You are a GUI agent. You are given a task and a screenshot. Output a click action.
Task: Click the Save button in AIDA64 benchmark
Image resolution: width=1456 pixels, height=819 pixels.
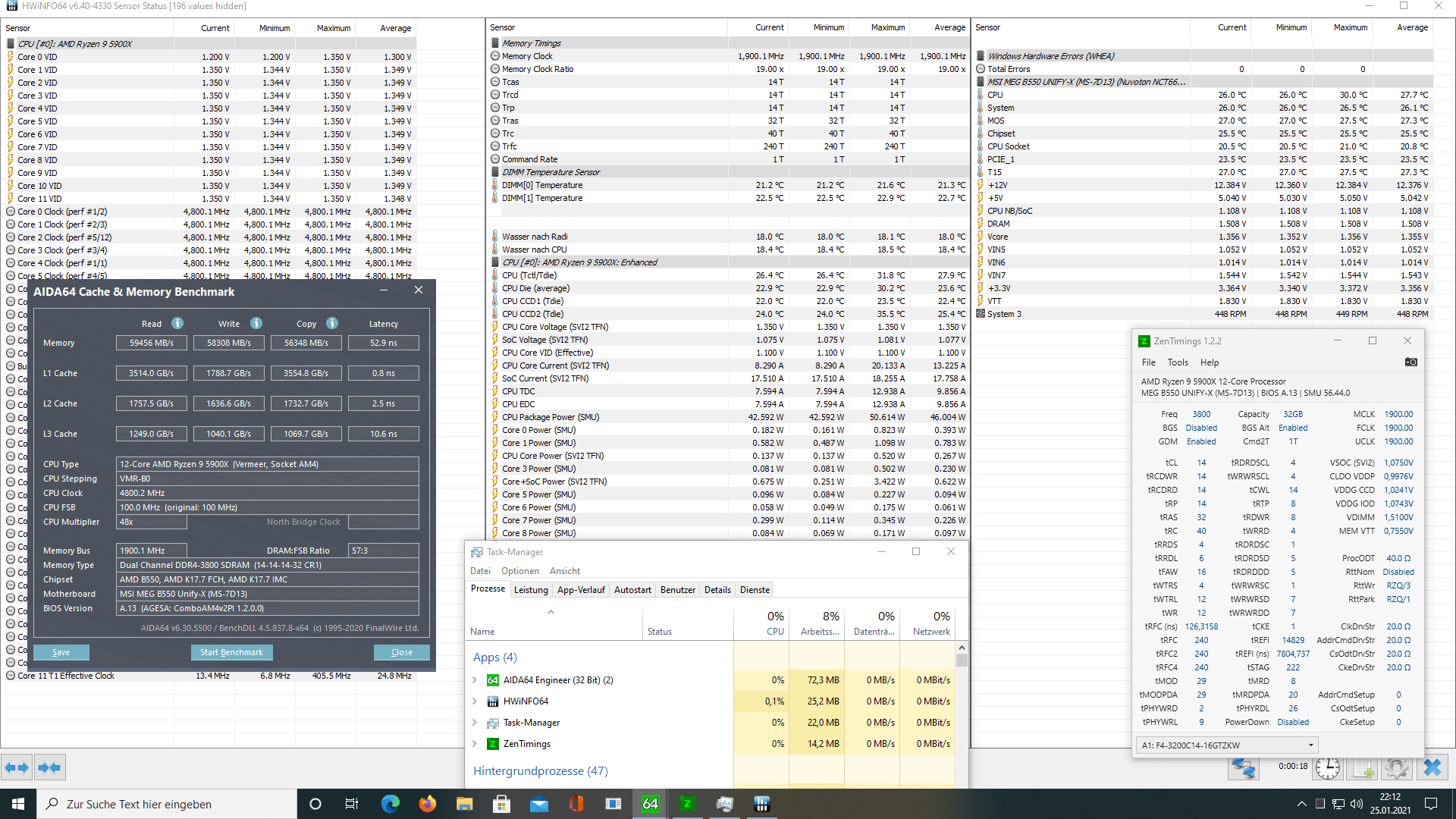61,652
